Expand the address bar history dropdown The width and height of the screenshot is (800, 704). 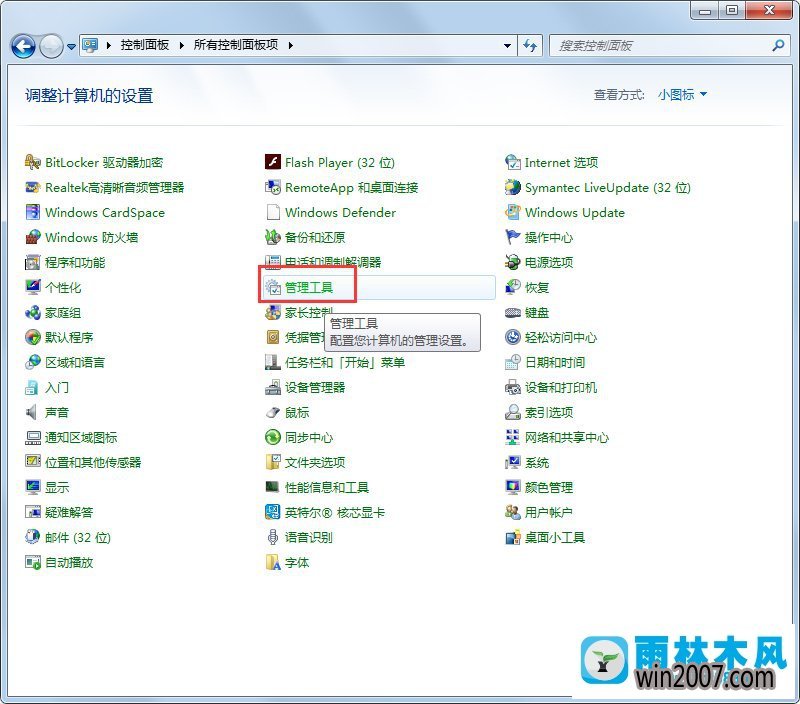(507, 45)
